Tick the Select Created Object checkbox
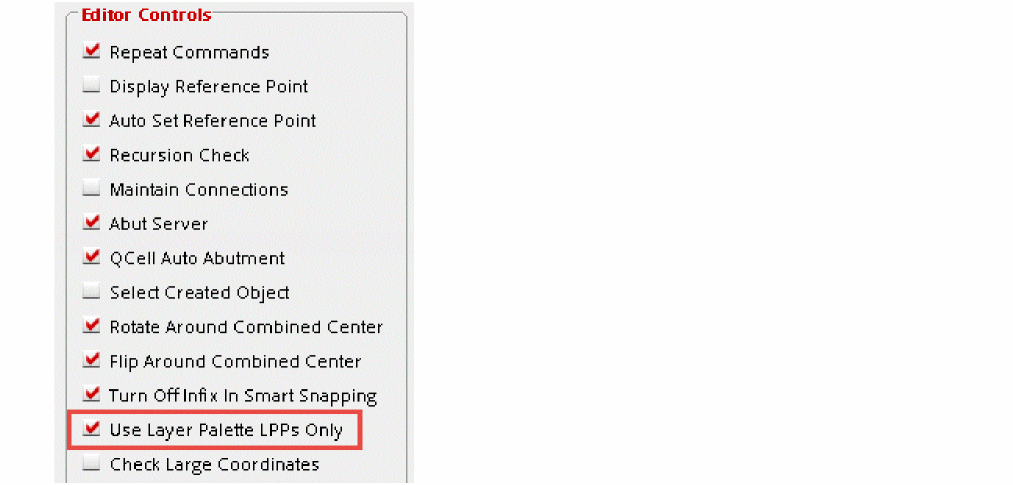Screen dimensions: 1013x485 tap(92, 293)
